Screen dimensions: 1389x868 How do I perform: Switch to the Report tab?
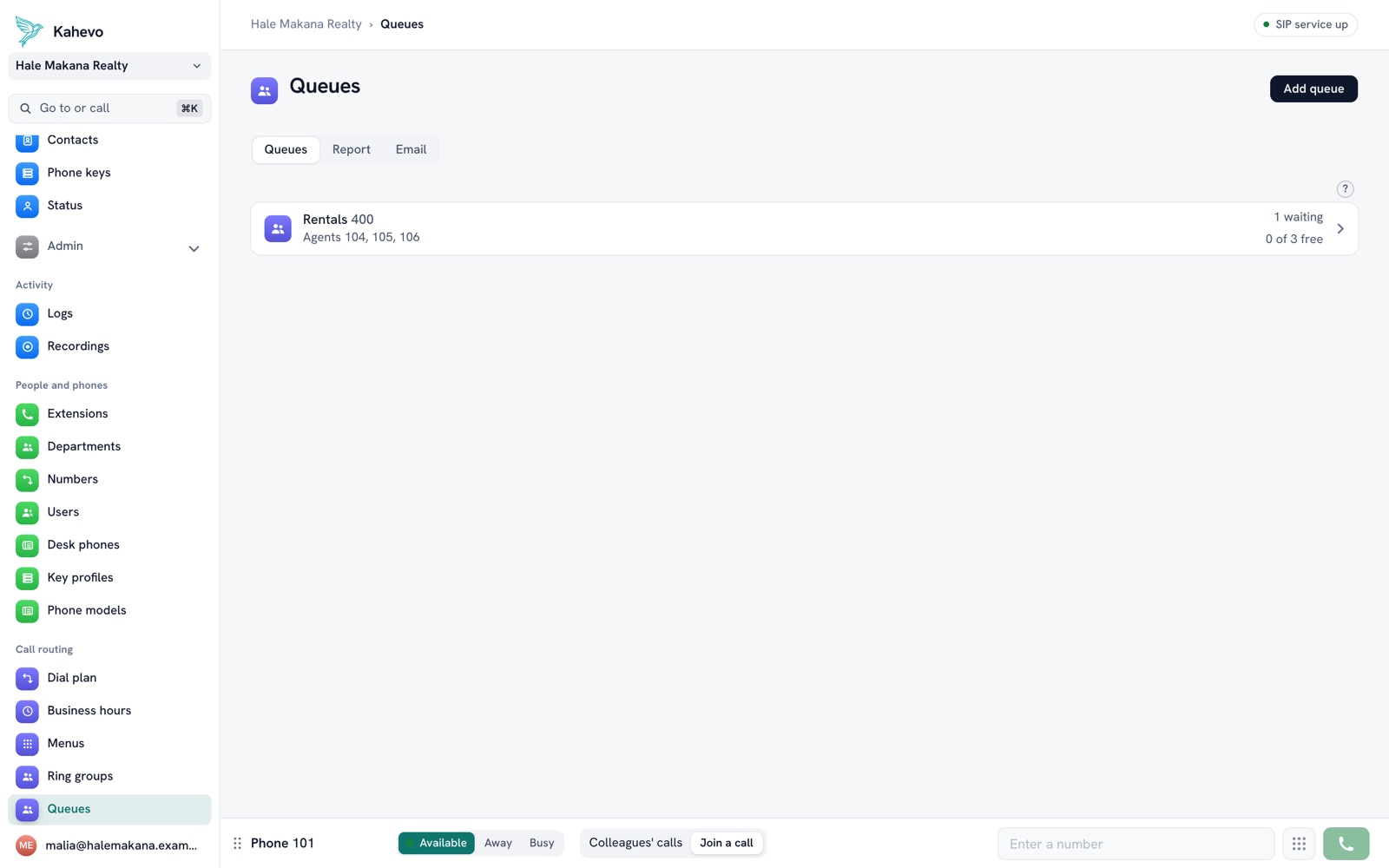352,149
